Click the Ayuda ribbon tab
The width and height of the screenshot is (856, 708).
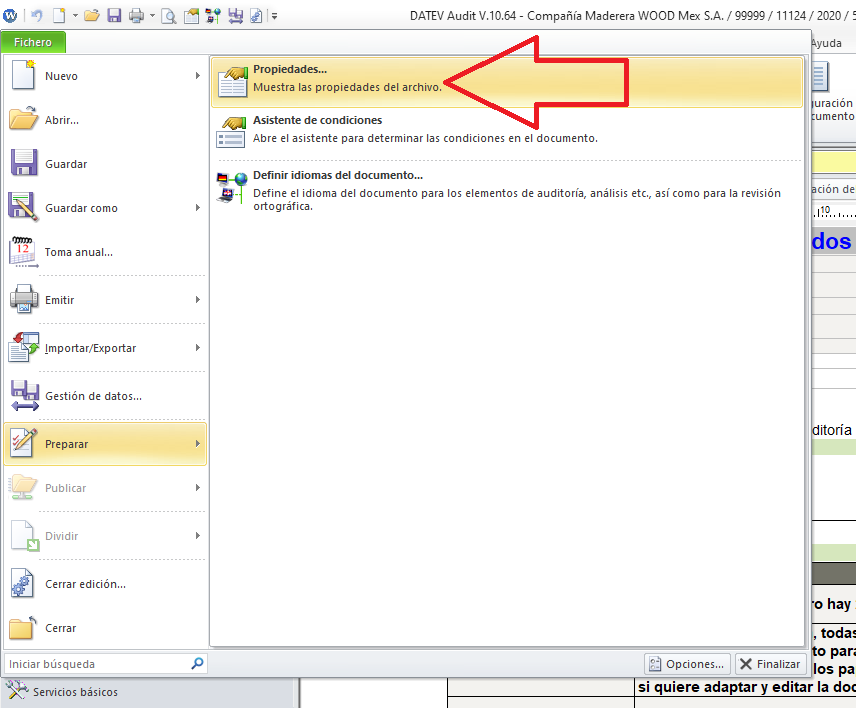(x=826, y=43)
